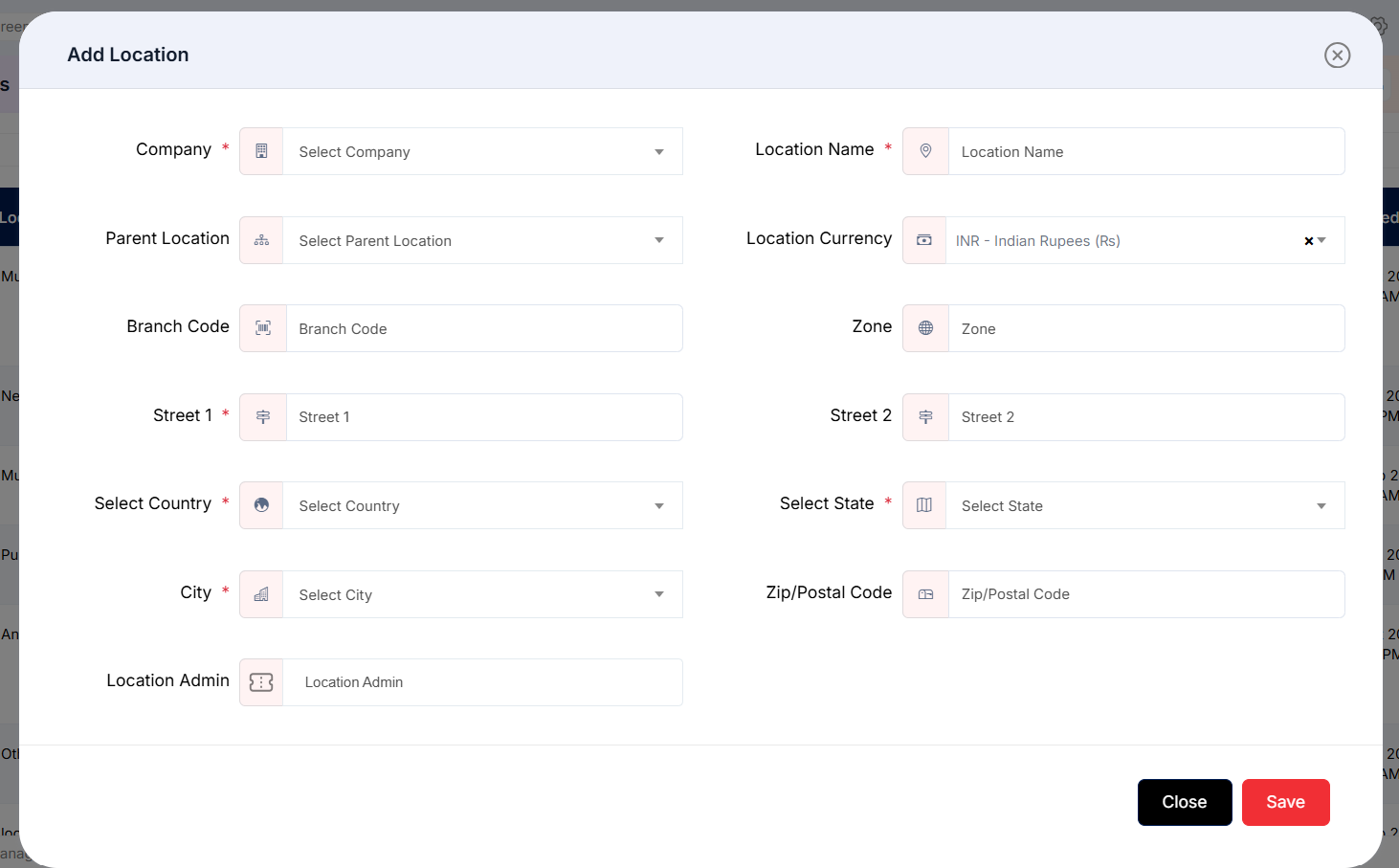Save the new location

1286,802
